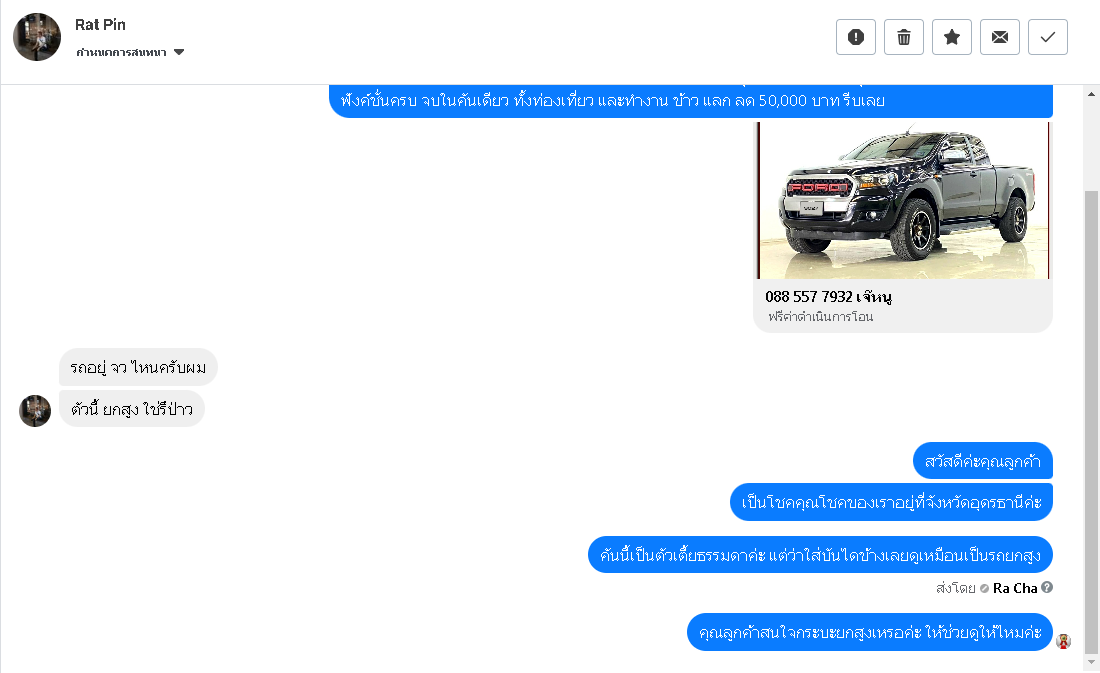This screenshot has width=1100, height=673.
Task: Expand the conversation label dropdown under Rat Pin
Action: (x=130, y=53)
